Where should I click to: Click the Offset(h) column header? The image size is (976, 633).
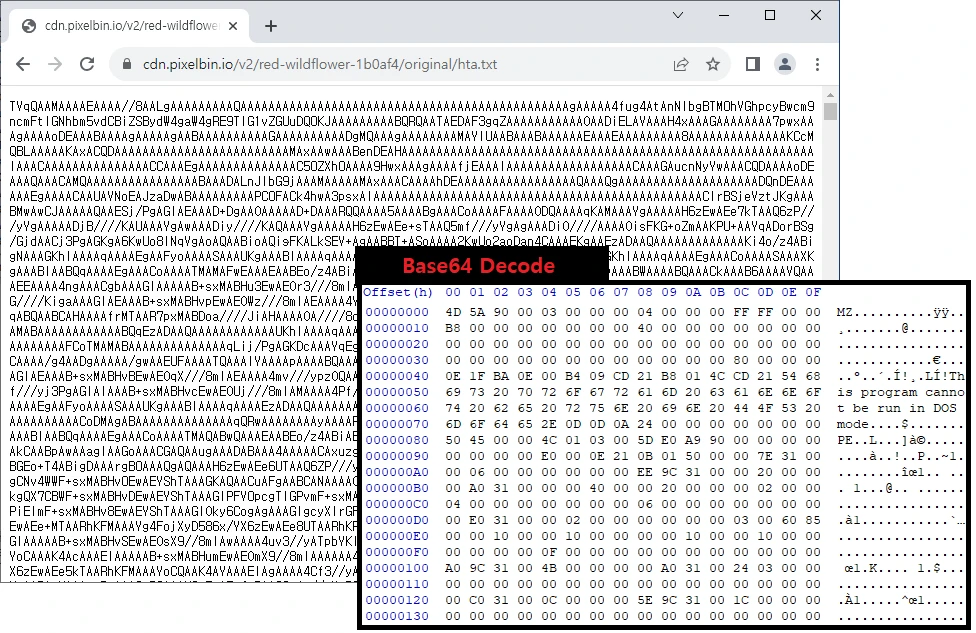tap(398, 292)
